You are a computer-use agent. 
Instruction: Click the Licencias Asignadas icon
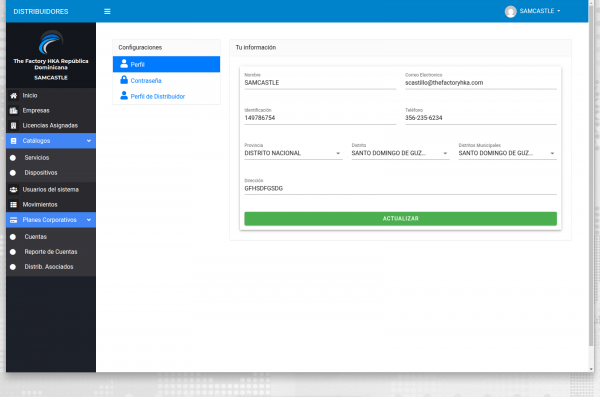coord(13,126)
